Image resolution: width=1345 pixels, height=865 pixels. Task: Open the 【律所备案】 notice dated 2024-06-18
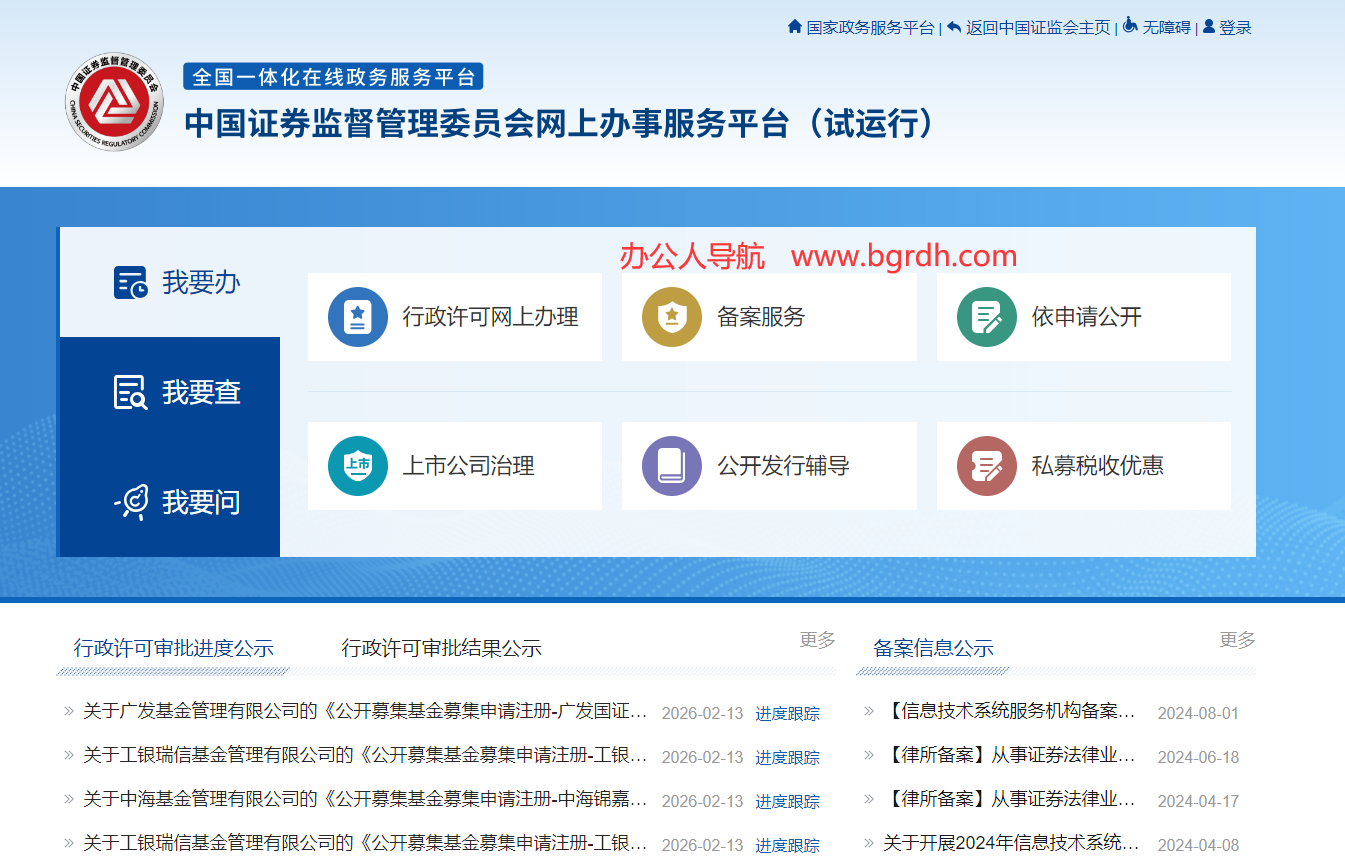tap(1010, 756)
